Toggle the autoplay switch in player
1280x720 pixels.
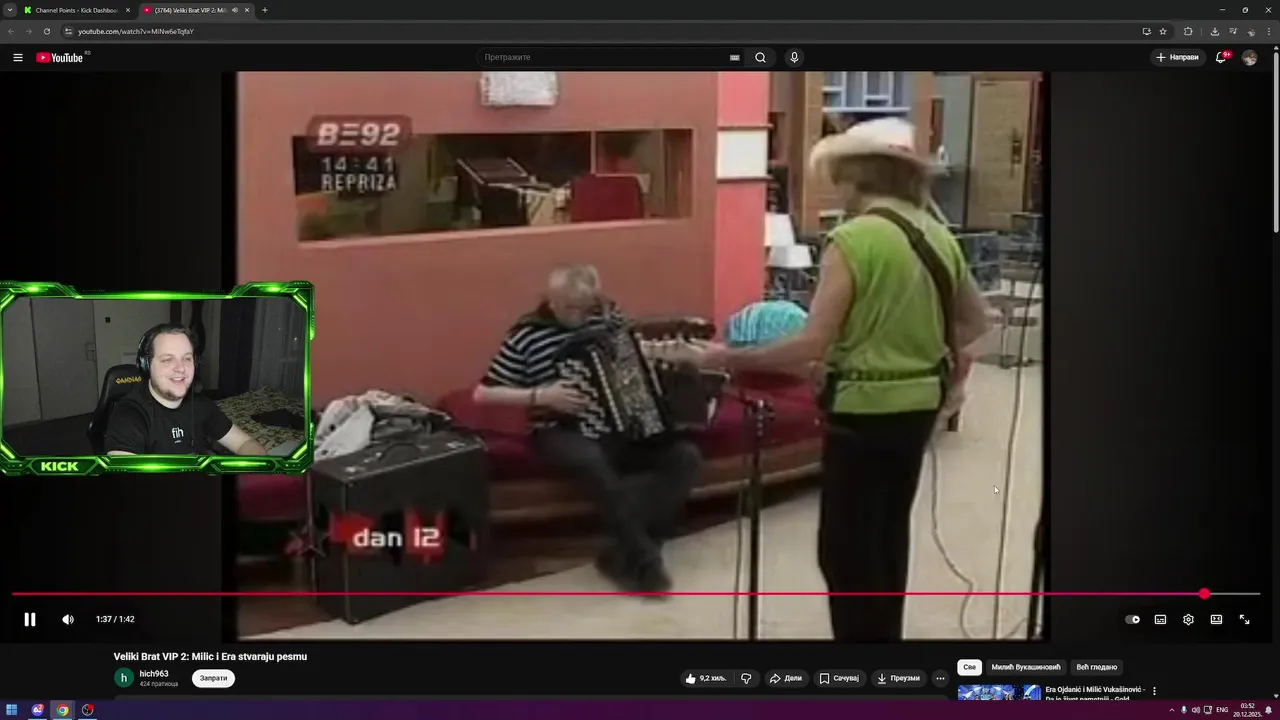tap(1132, 619)
